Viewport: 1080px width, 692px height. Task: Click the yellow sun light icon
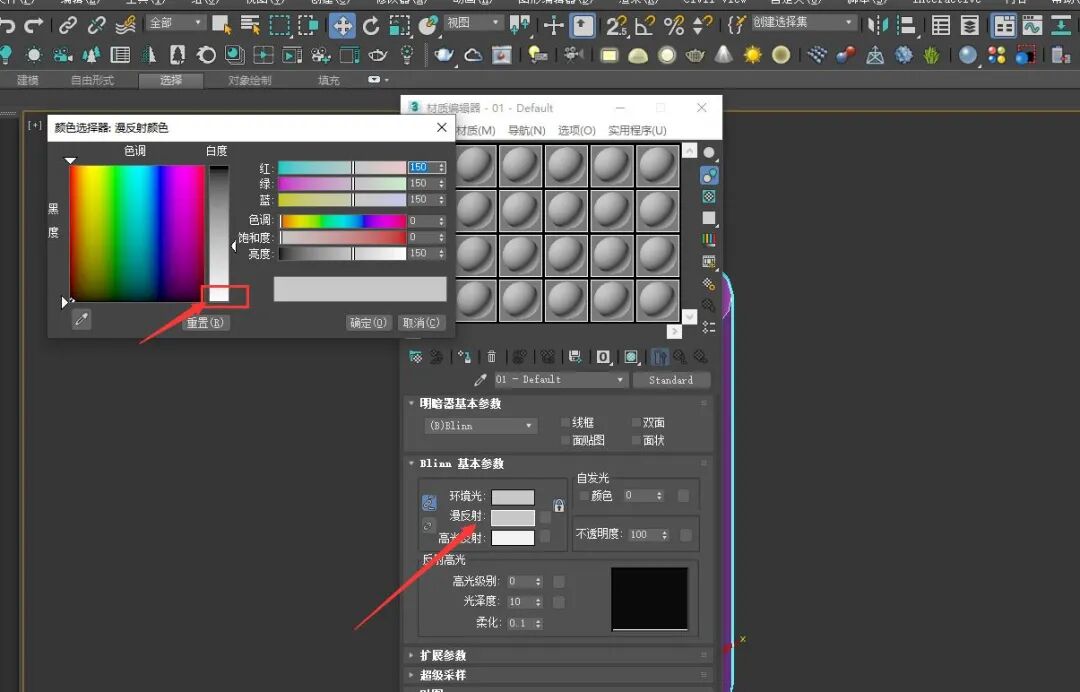(x=752, y=55)
